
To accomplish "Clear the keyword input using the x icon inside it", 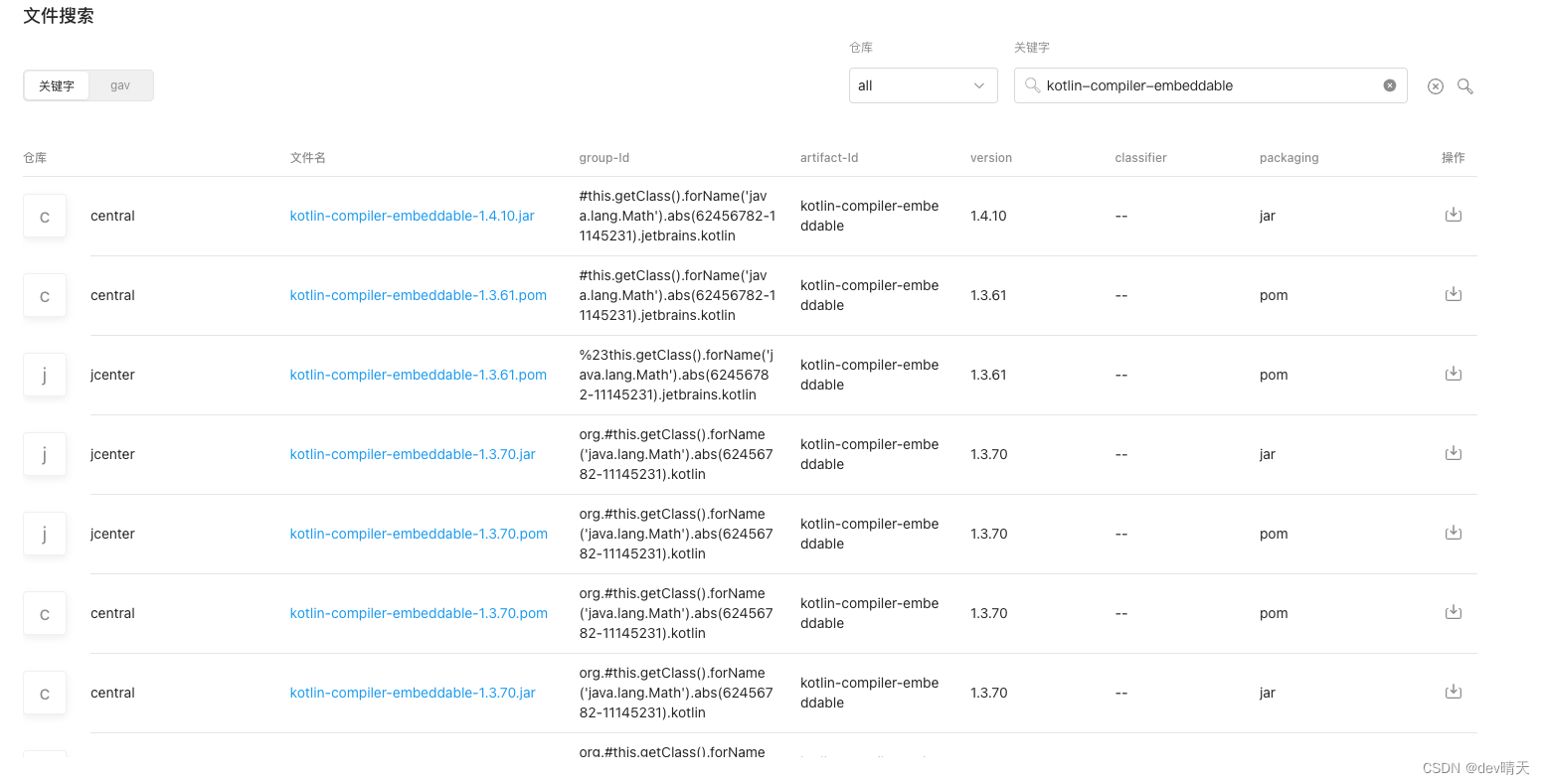I will [1390, 85].
